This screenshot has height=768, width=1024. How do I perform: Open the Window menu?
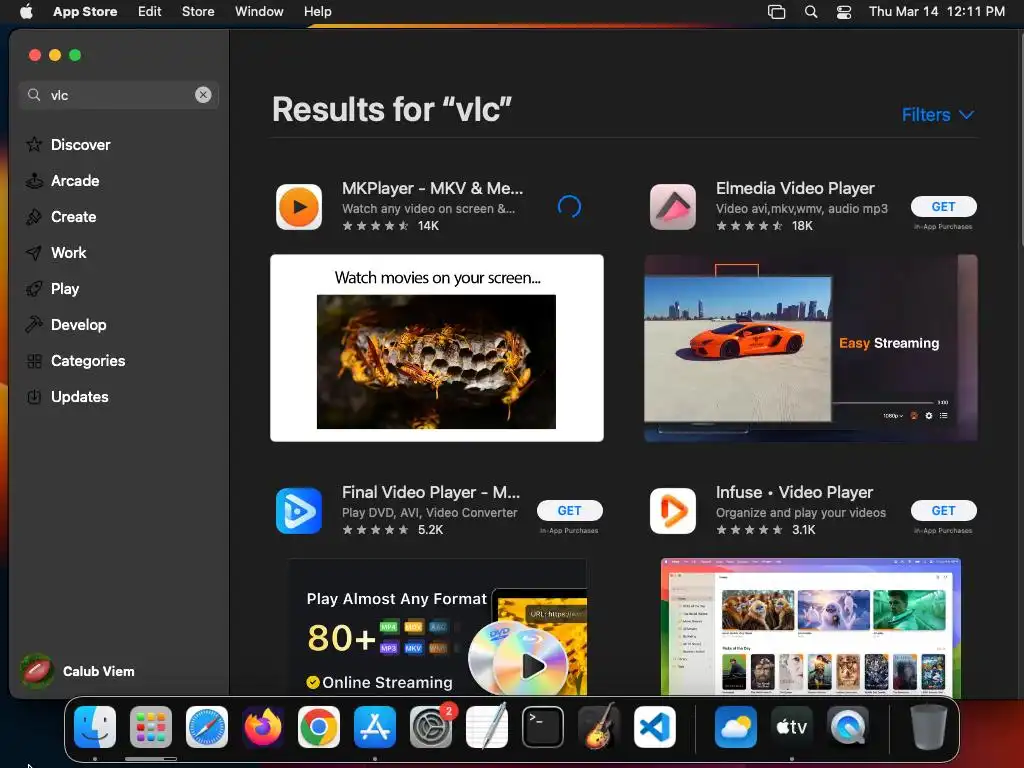(x=259, y=11)
